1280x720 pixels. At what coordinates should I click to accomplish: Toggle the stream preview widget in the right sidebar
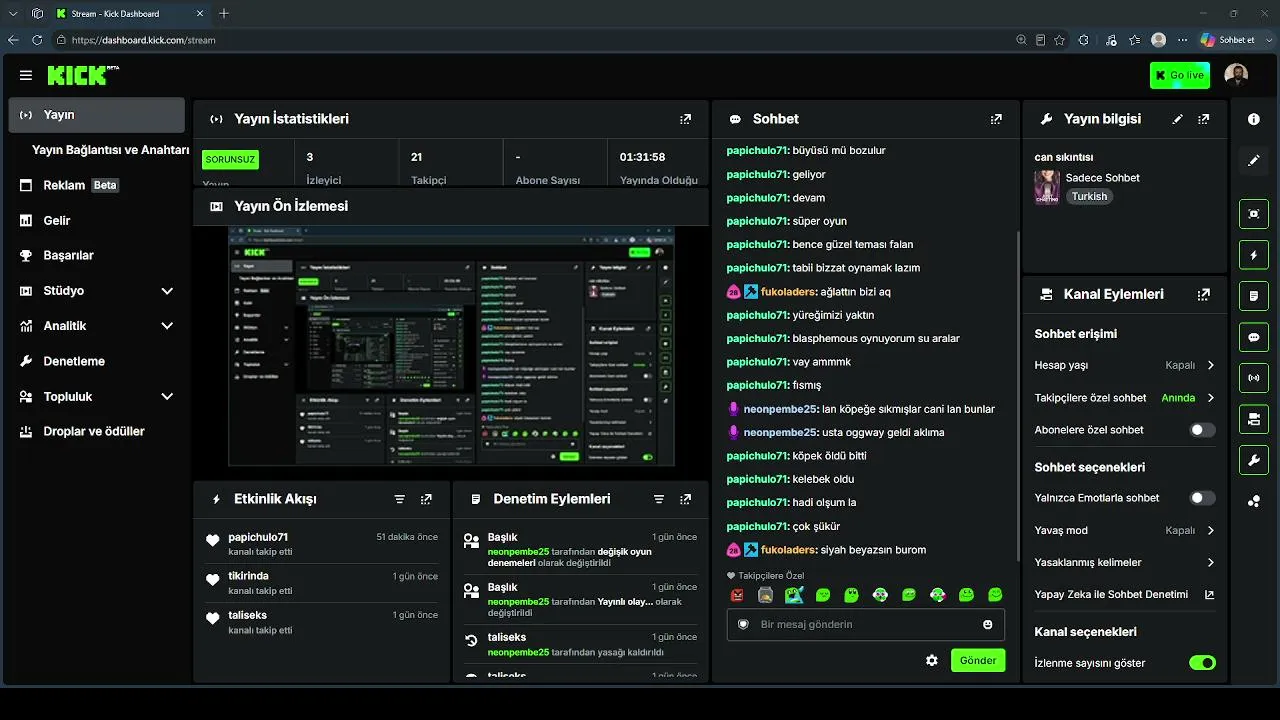coord(1254,214)
